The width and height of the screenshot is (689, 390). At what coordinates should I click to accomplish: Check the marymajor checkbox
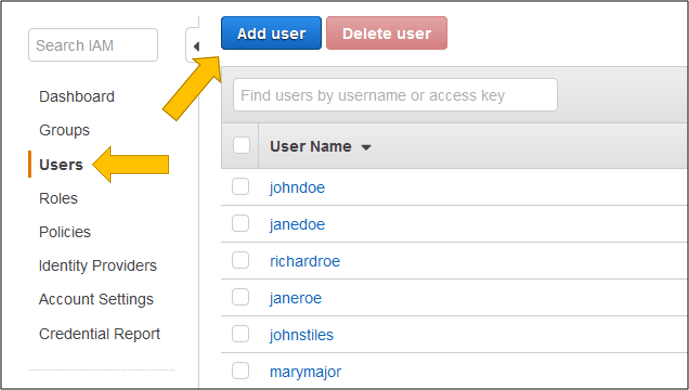(x=240, y=371)
